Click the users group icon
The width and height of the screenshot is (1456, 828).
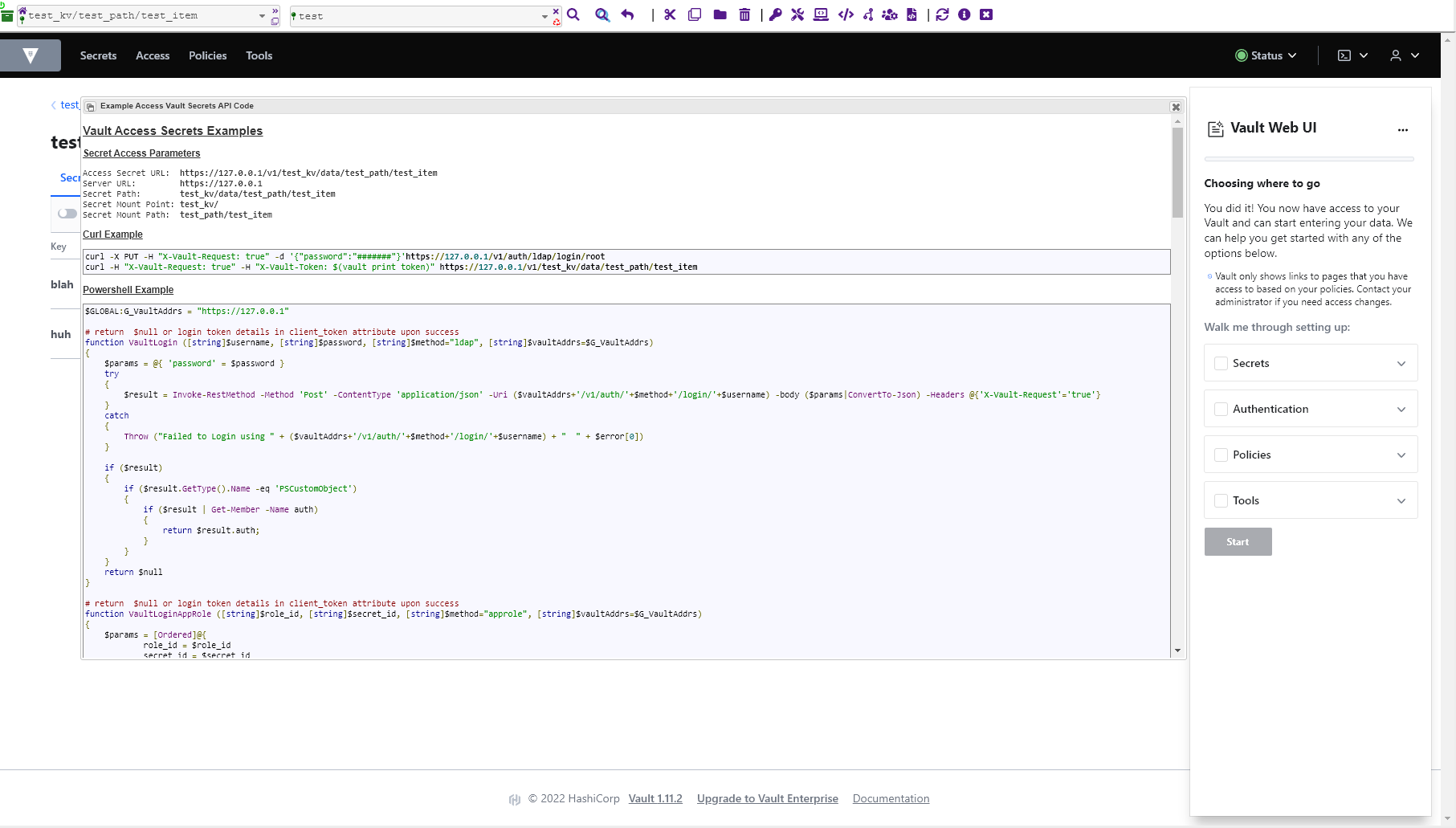tap(890, 14)
